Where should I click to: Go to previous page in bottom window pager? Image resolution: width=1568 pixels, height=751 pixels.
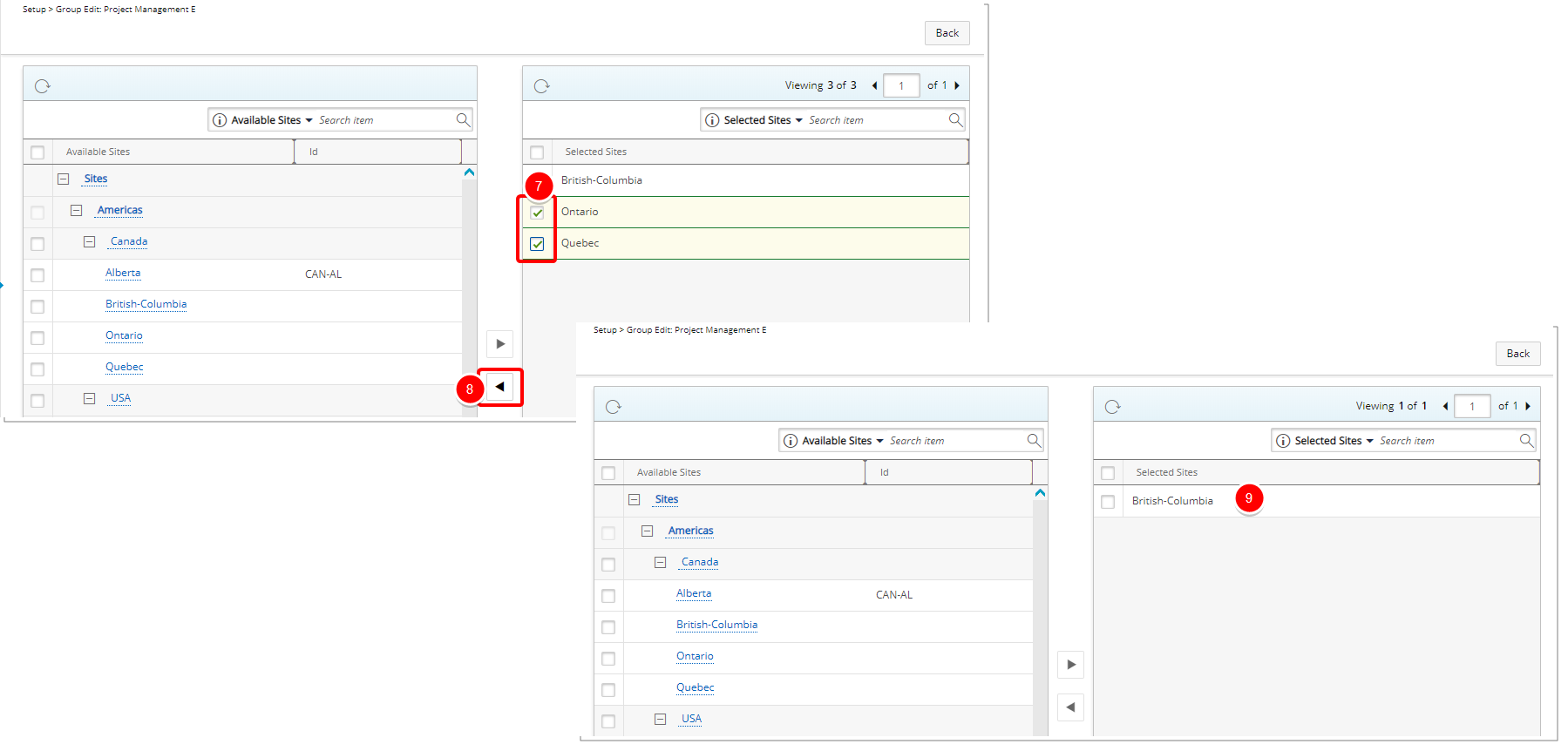click(x=1445, y=406)
